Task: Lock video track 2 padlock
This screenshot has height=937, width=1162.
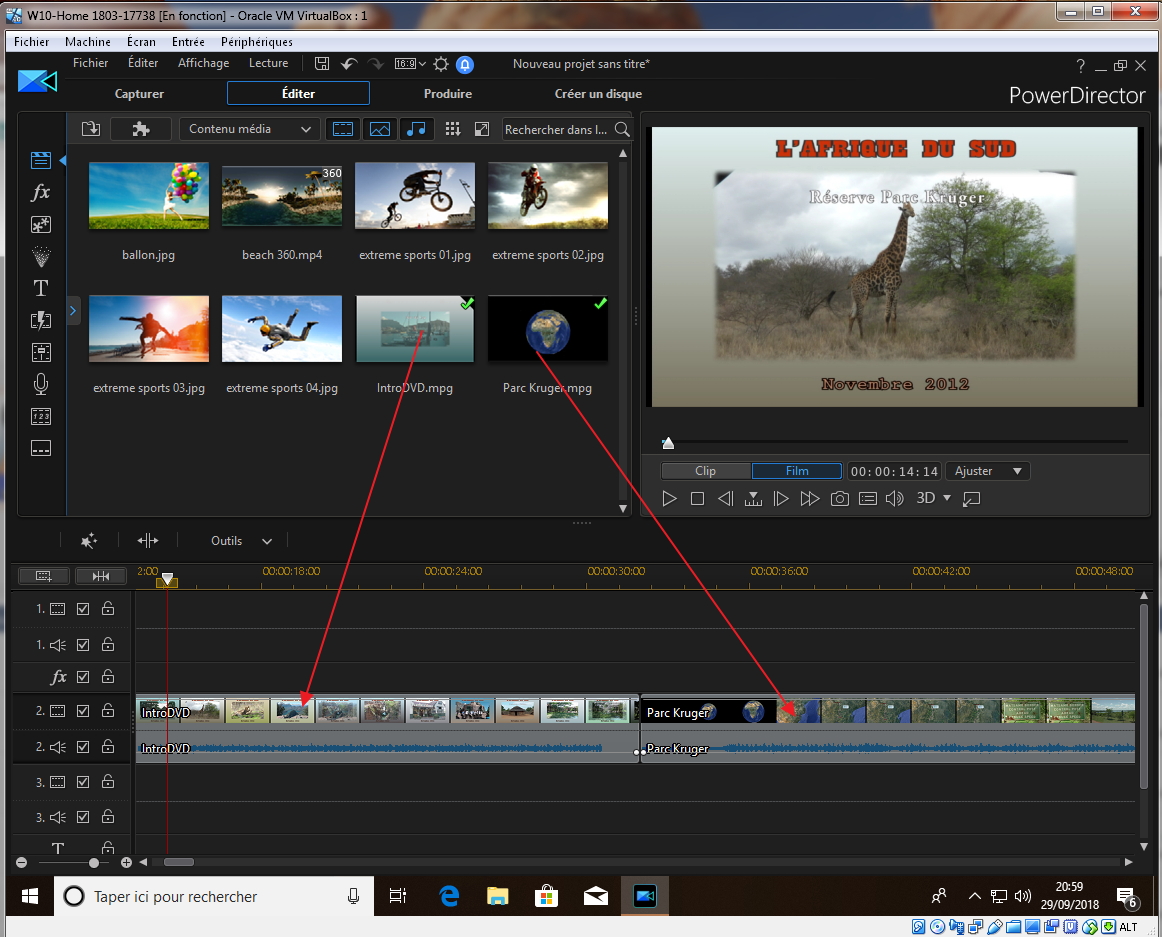Action: point(107,711)
